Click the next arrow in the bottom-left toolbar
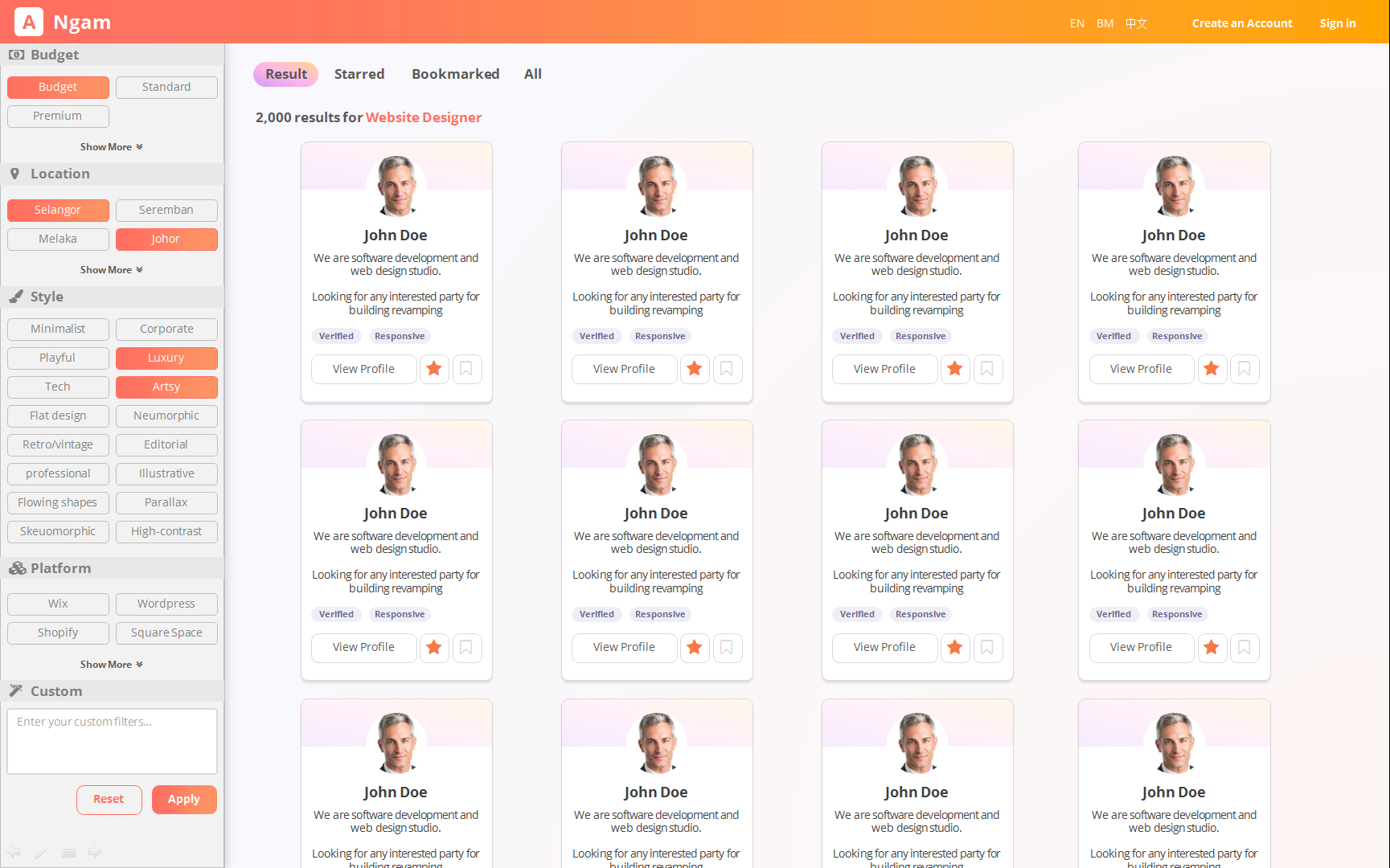This screenshot has width=1390, height=868. pyautogui.click(x=95, y=852)
